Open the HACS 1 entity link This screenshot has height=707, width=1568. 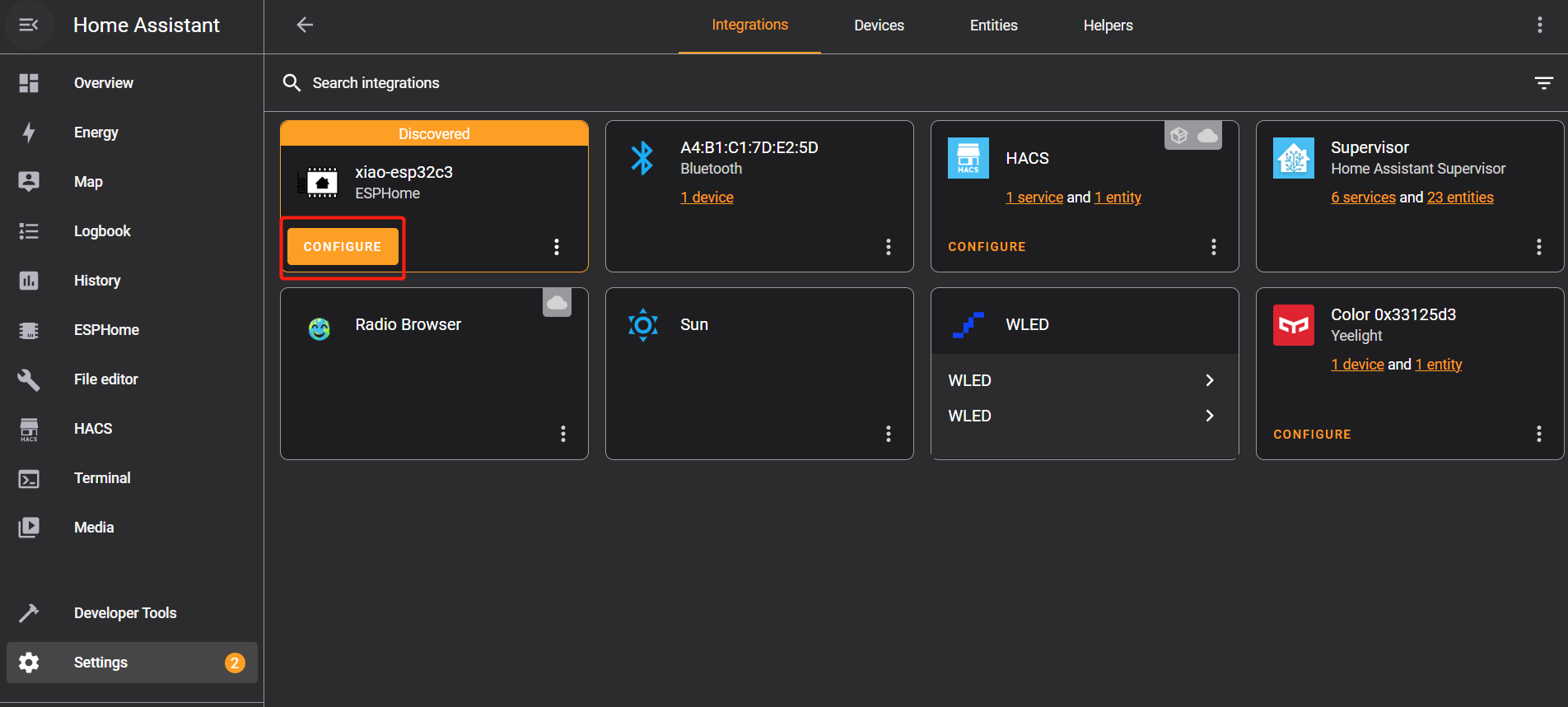click(1118, 198)
